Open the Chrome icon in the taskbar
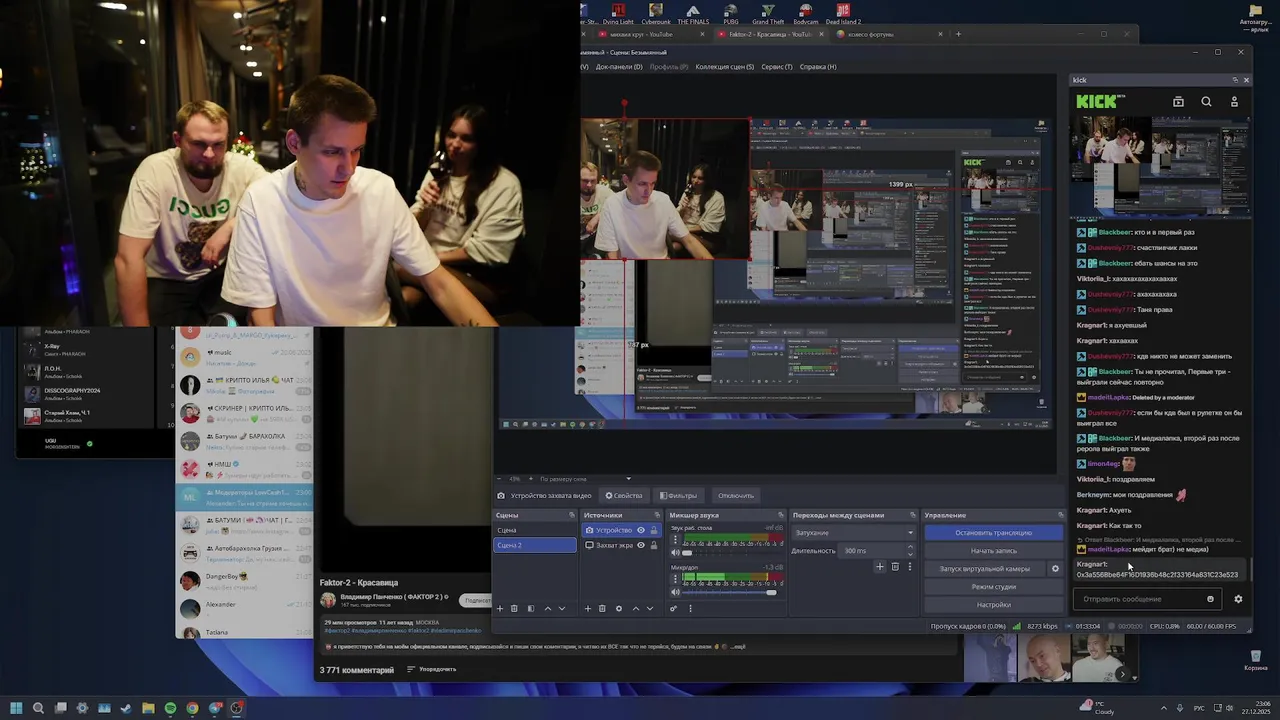Viewport: 1280px width, 720px height. pos(192,708)
